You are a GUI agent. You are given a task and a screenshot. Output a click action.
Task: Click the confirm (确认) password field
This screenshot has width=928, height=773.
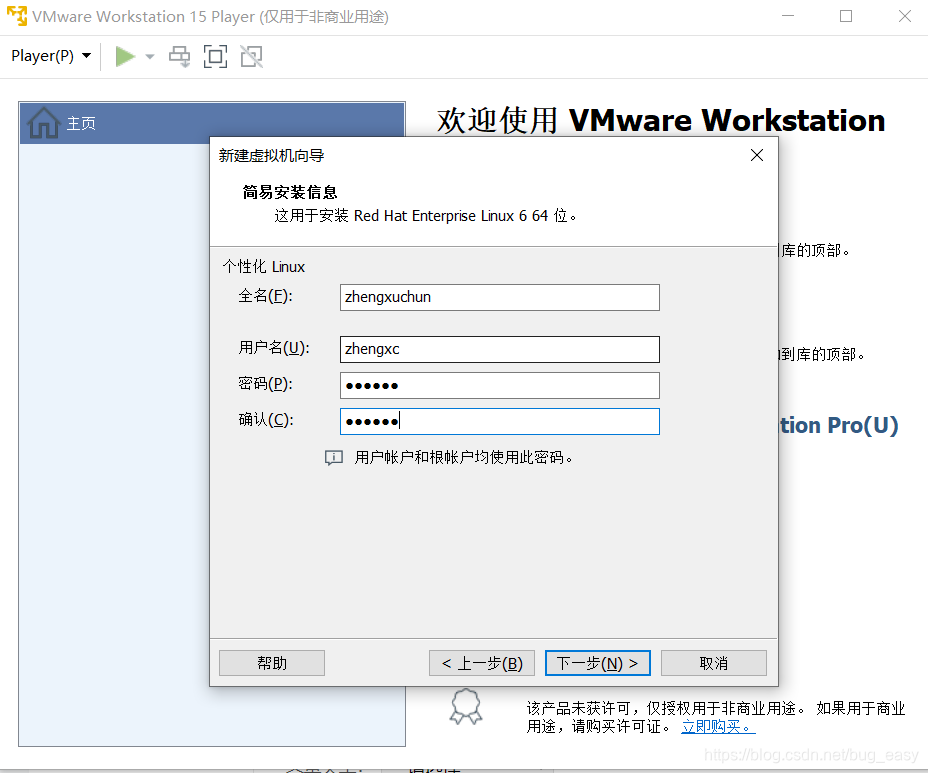500,421
